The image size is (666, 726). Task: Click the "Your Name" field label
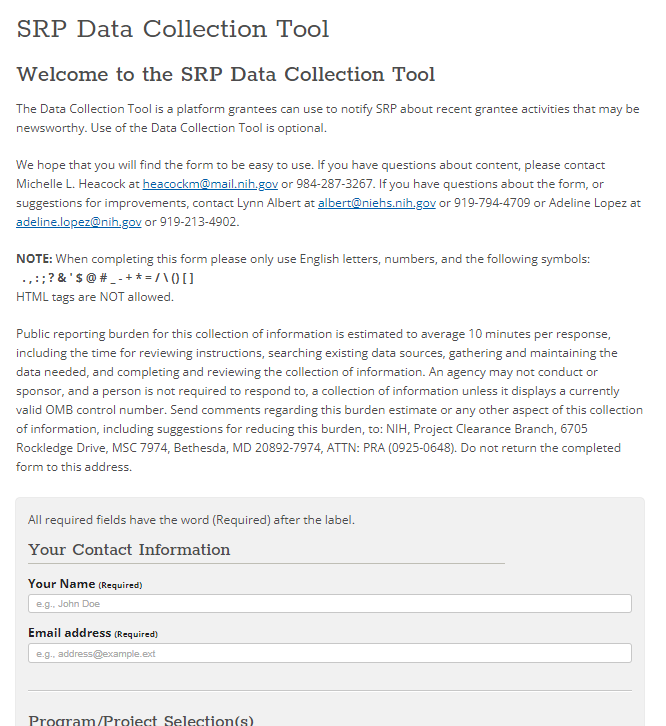[x=61, y=584]
